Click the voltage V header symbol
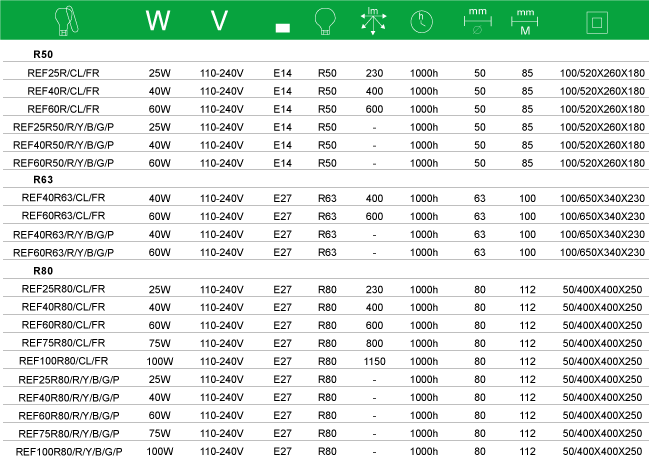Image resolution: width=649 pixels, height=458 pixels. point(222,21)
